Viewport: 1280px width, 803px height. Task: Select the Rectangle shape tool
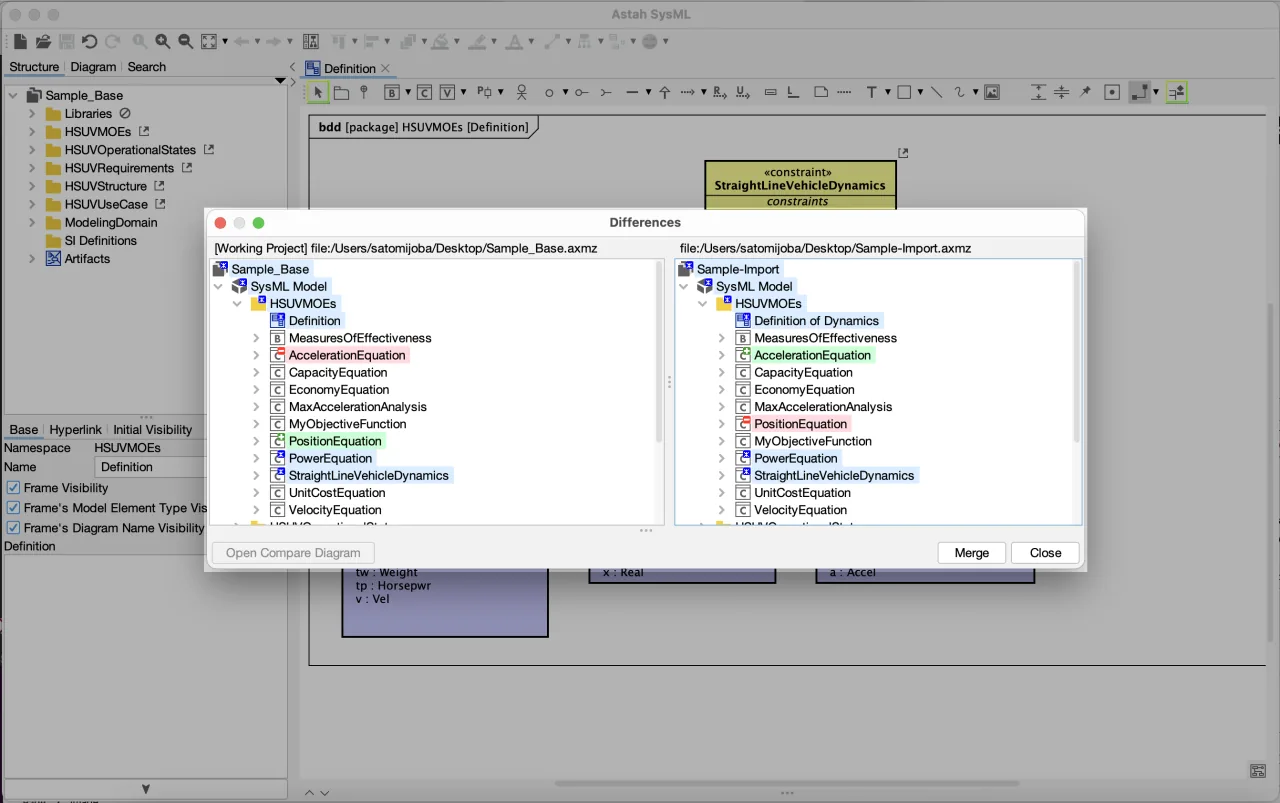point(904,92)
